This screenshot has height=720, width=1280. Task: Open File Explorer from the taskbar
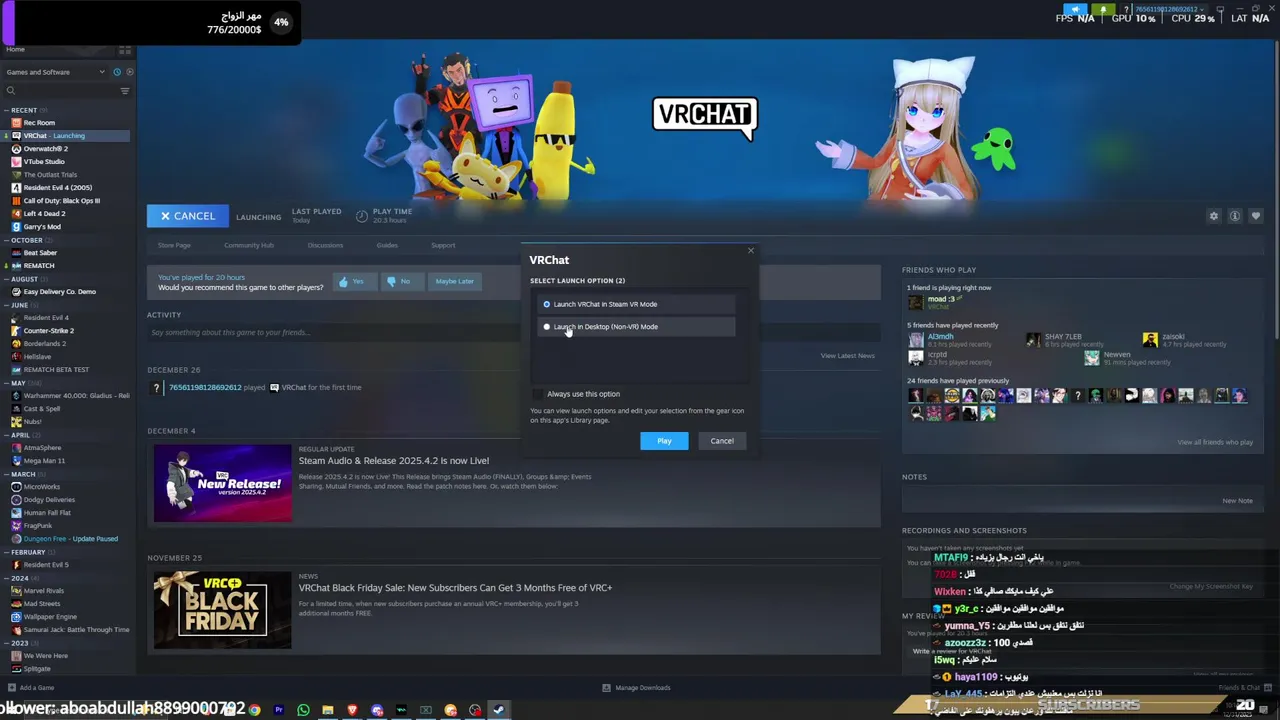(327, 710)
